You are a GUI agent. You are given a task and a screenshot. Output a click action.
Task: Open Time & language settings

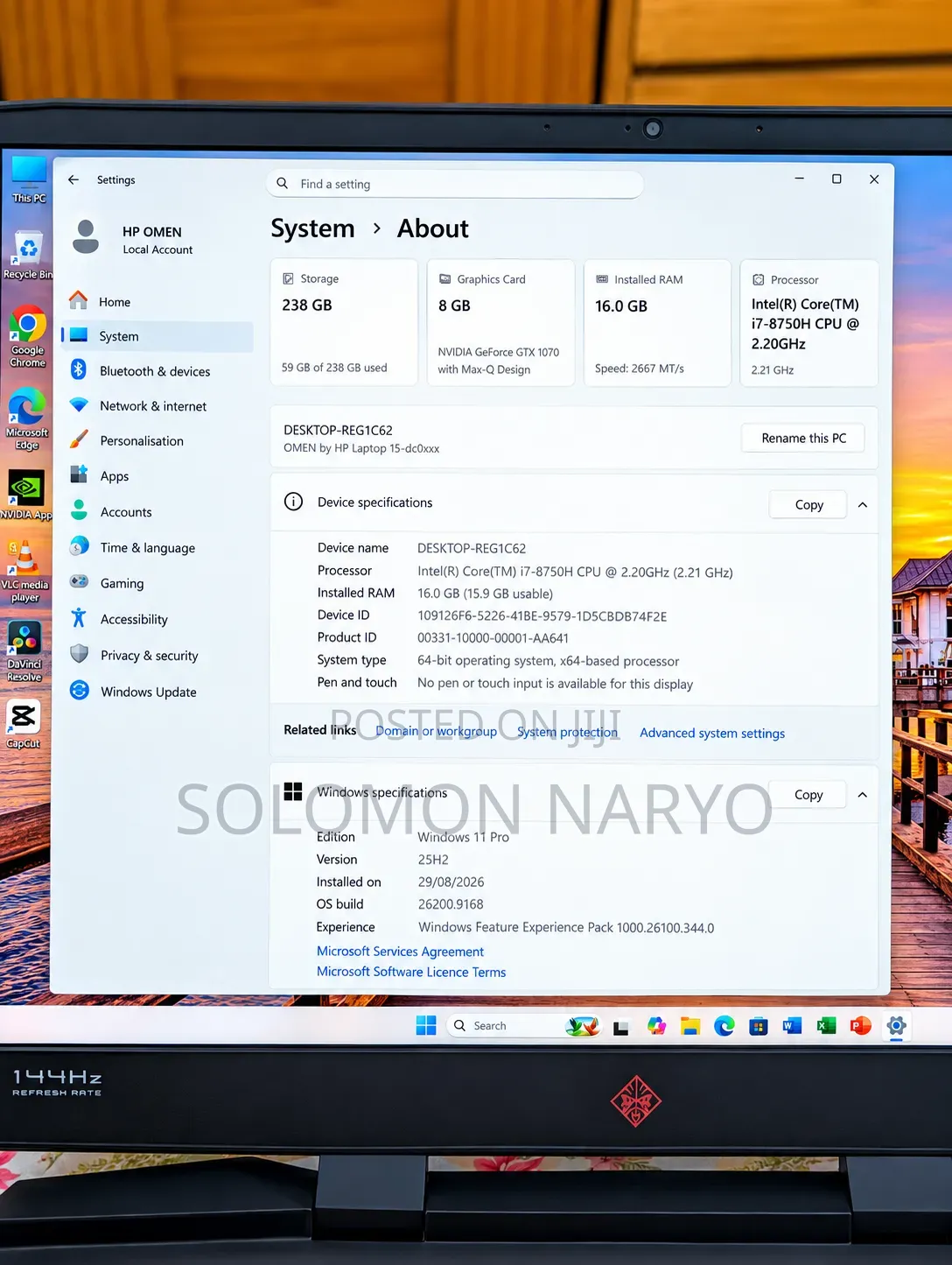point(157,548)
